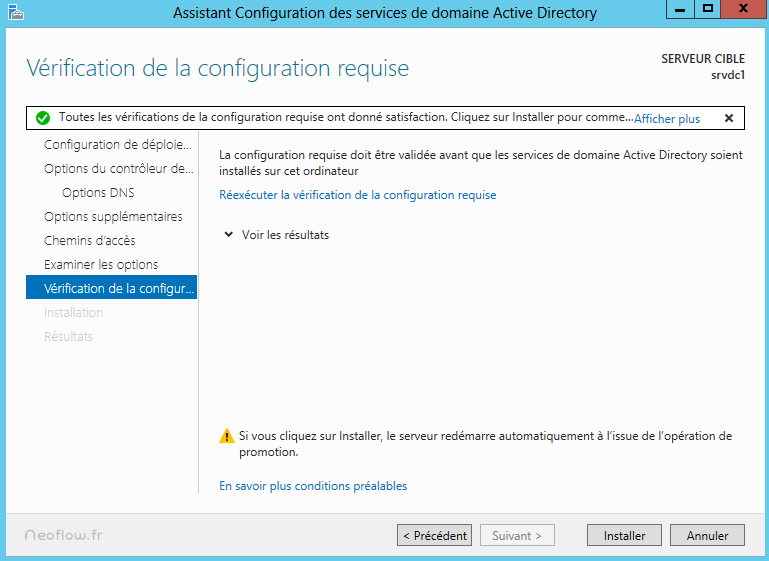Click Réexécuter la vérification de la configuration requise

click(x=357, y=195)
